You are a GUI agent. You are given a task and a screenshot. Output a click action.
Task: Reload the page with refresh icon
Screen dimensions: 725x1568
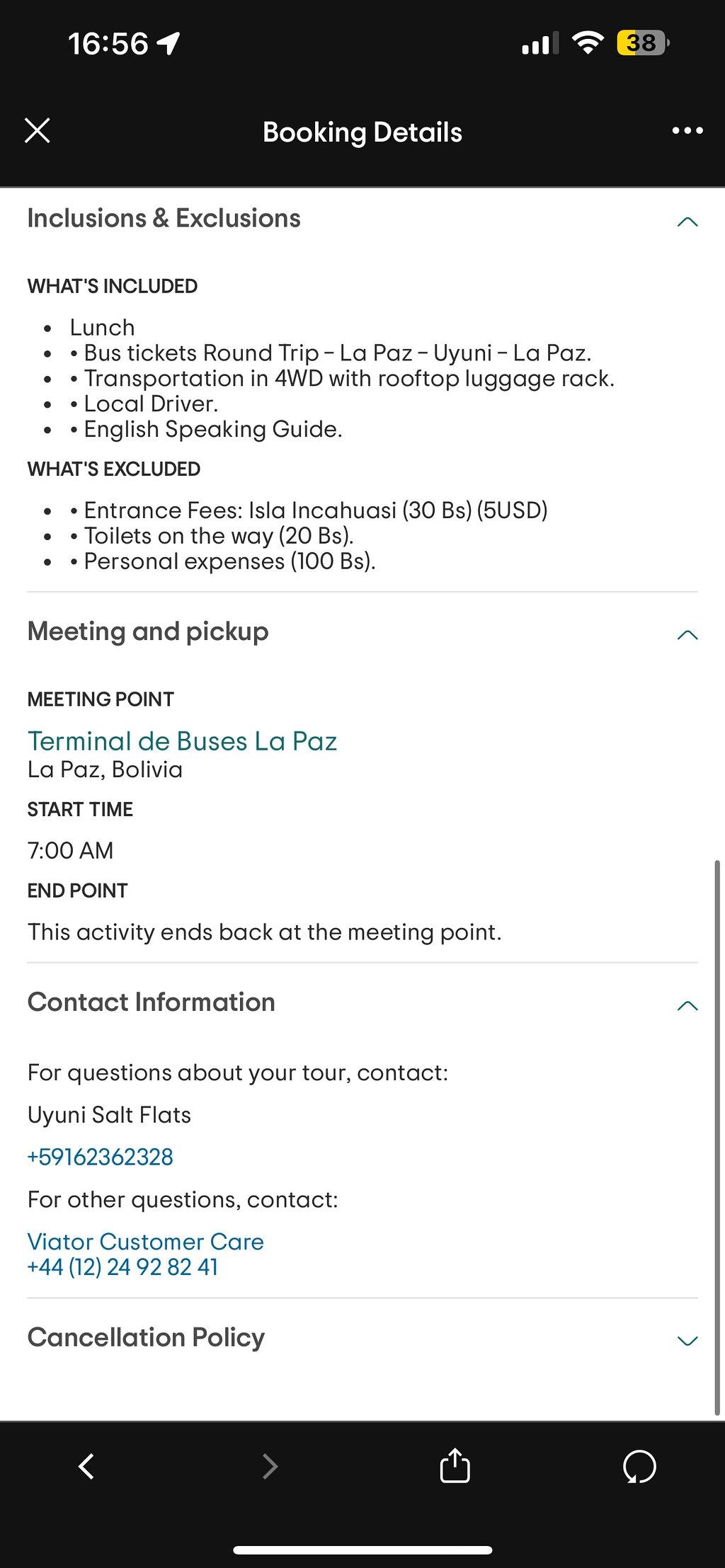click(639, 1466)
